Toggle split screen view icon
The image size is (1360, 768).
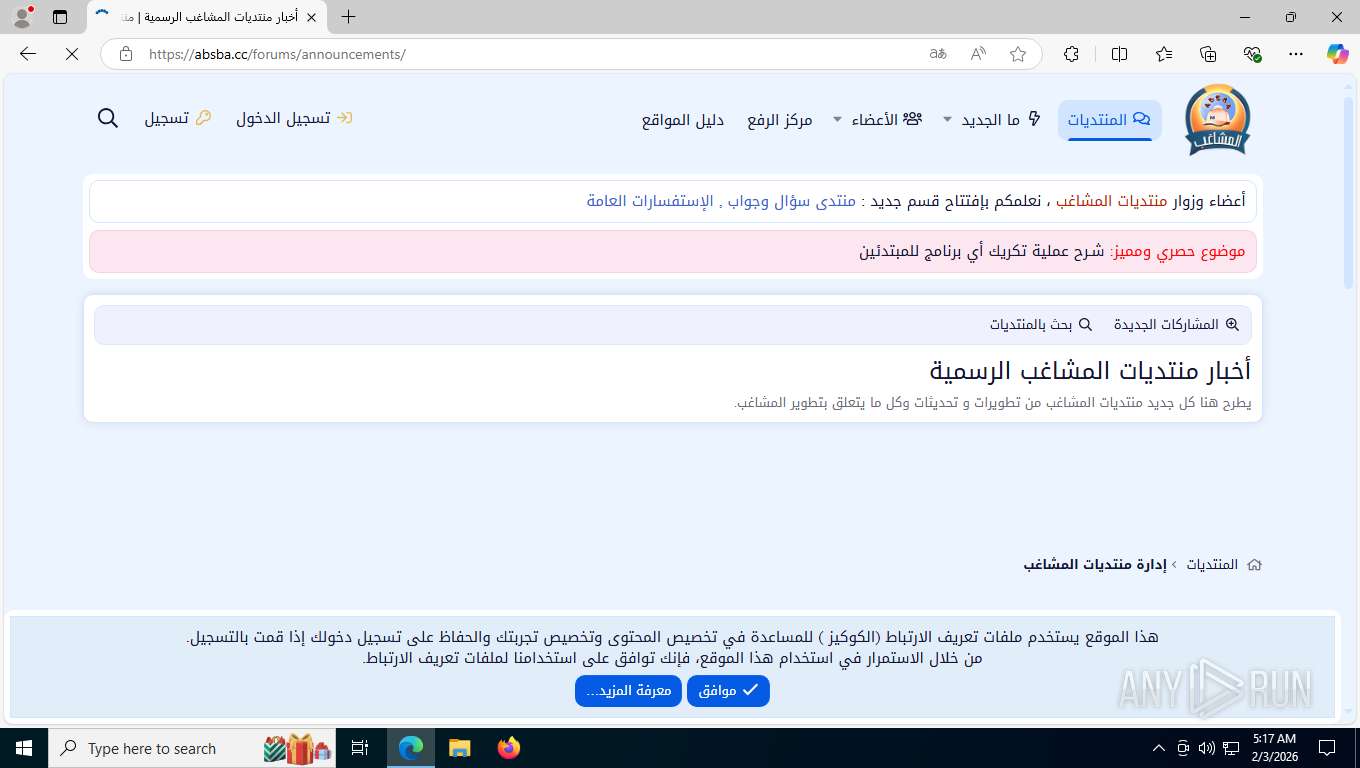[1119, 54]
